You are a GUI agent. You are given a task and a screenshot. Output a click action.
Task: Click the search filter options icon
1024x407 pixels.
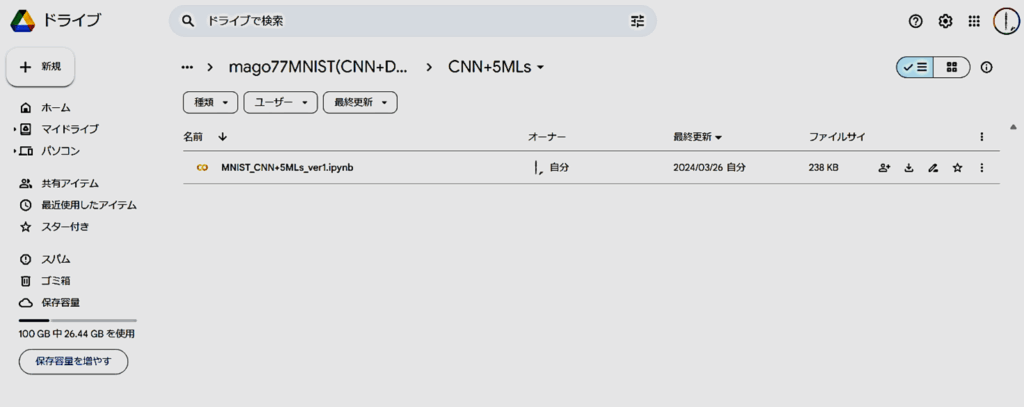point(638,21)
